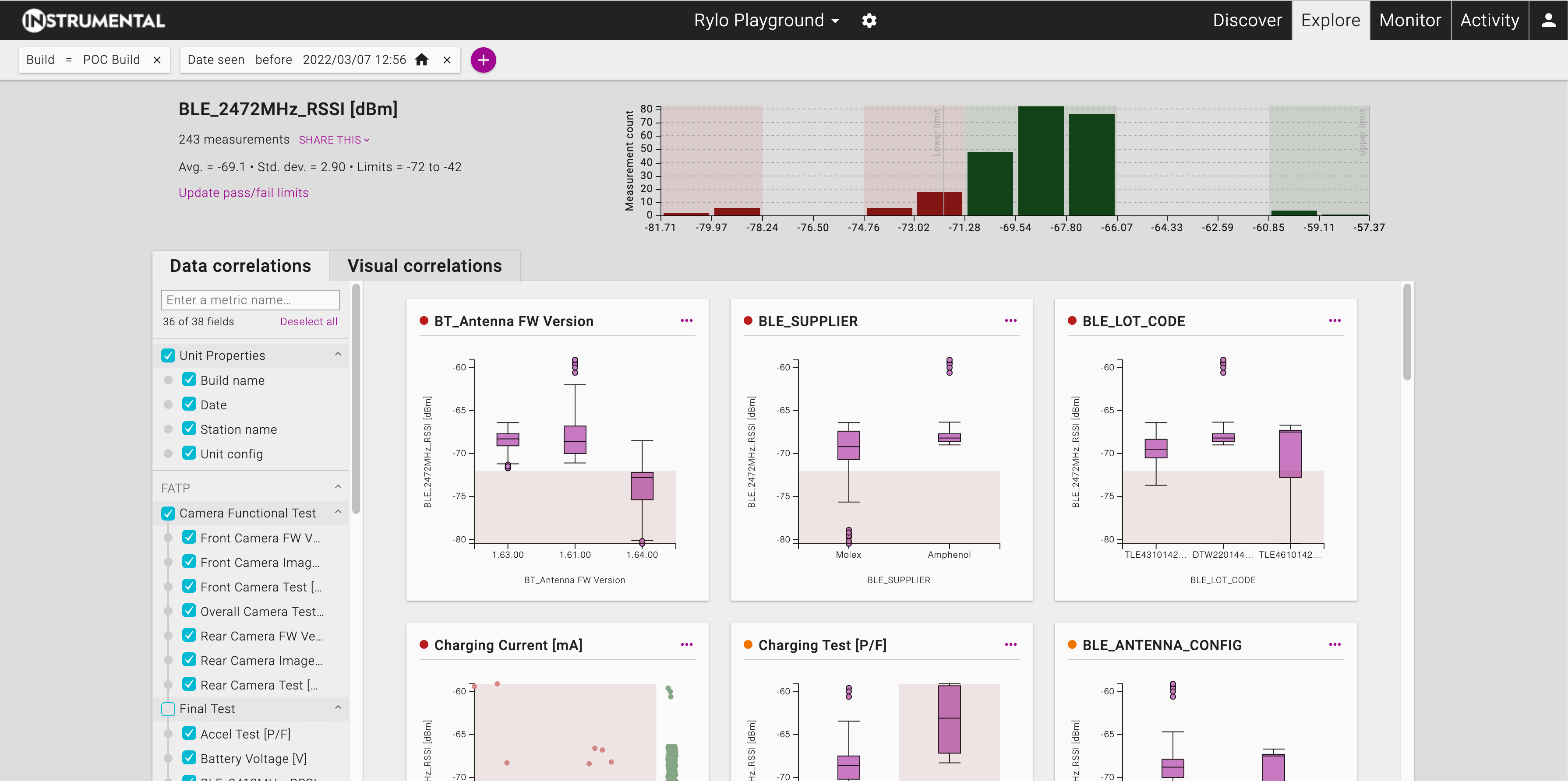
Task: Open the Rylo Playground project dropdown
Action: pyautogui.click(x=766, y=21)
